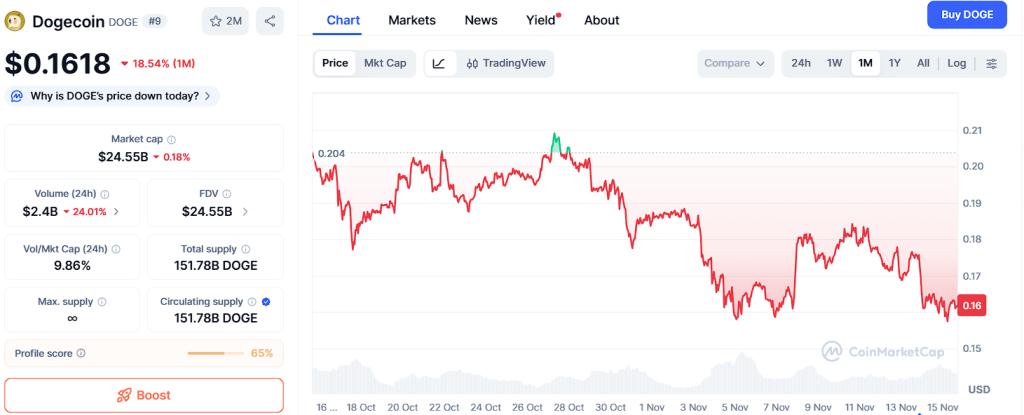Image resolution: width=1024 pixels, height=415 pixels.
Task: Toggle chart to Mkt Cap view
Action: pos(385,63)
